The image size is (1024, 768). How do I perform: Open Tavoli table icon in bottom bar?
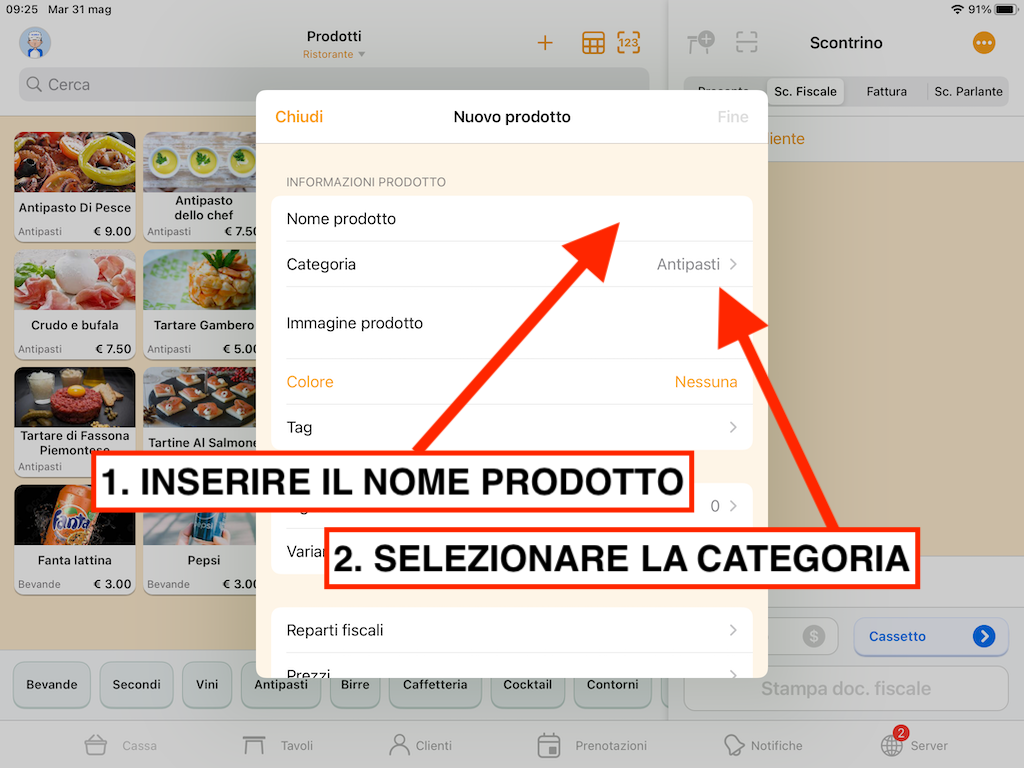coord(253,745)
